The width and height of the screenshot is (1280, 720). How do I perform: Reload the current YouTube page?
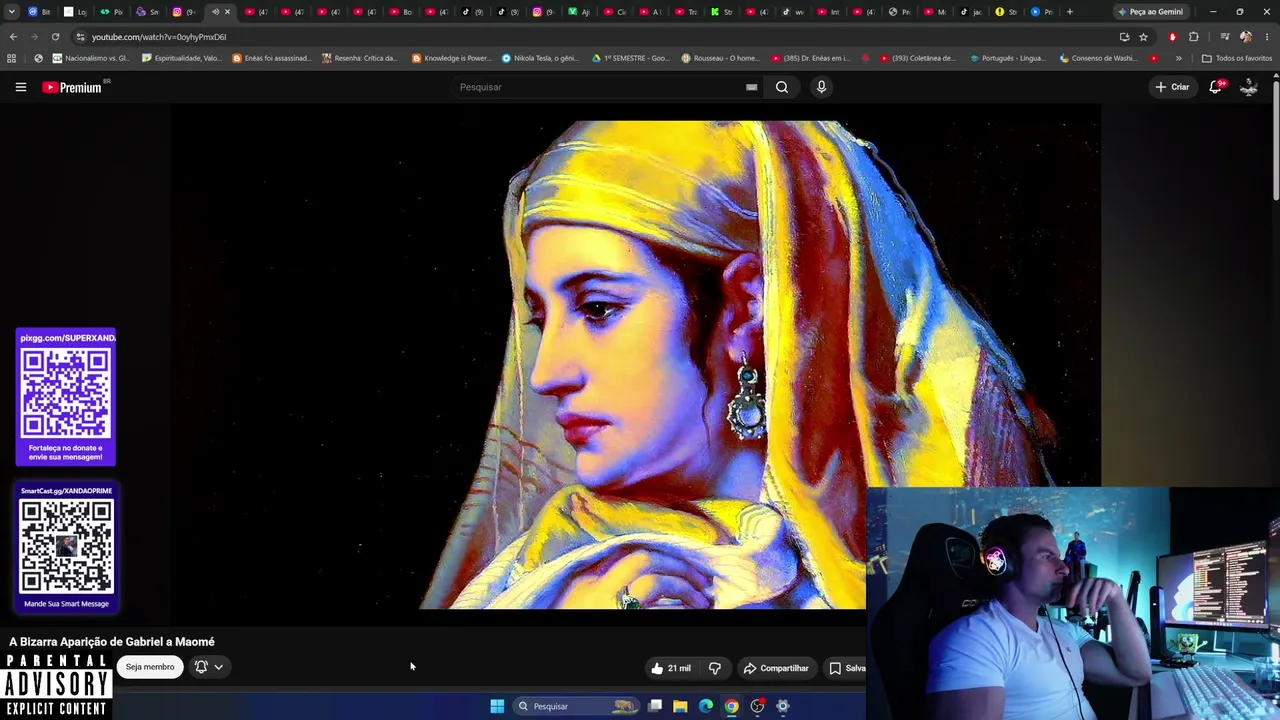coord(55,37)
